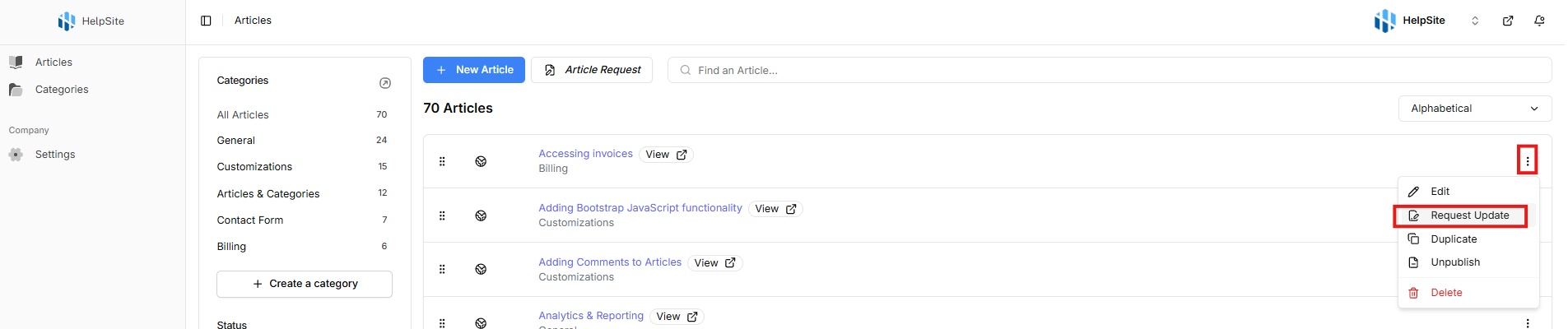Click the Find an Article search field
The height and width of the screenshot is (329, 1568).
coord(1111,71)
